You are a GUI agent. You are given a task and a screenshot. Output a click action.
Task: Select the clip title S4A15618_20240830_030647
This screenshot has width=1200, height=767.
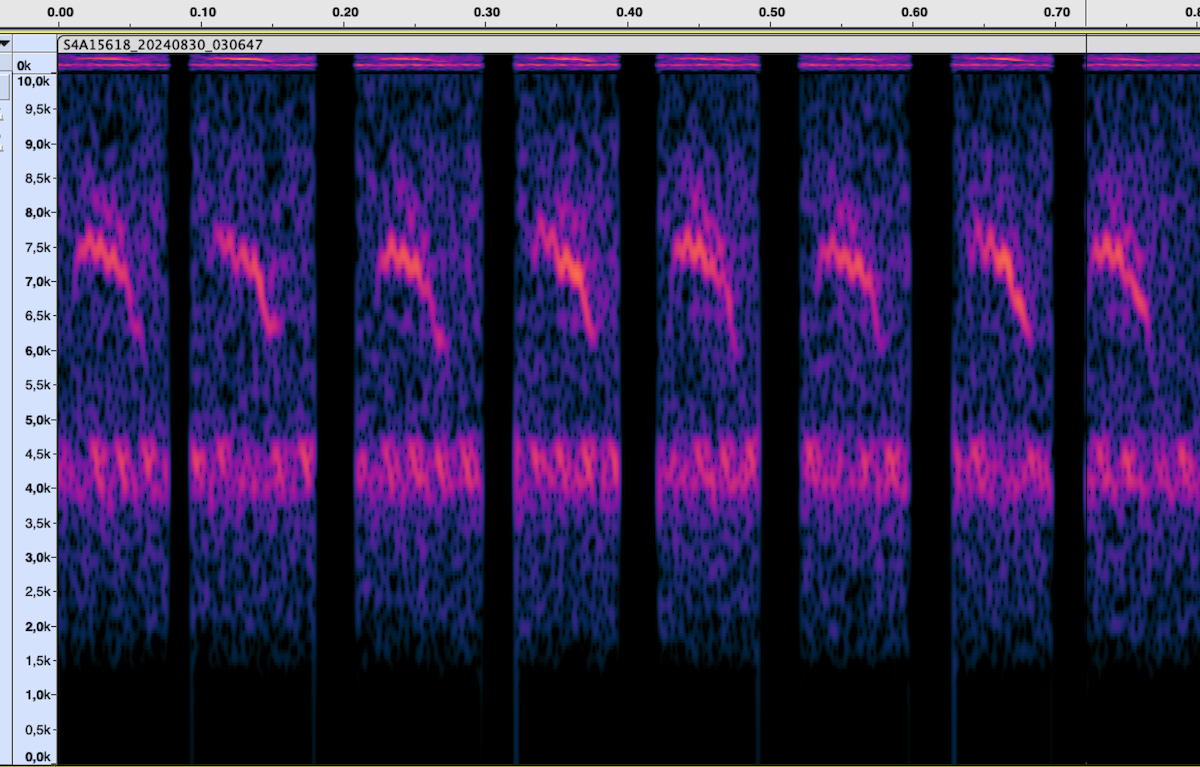click(164, 45)
